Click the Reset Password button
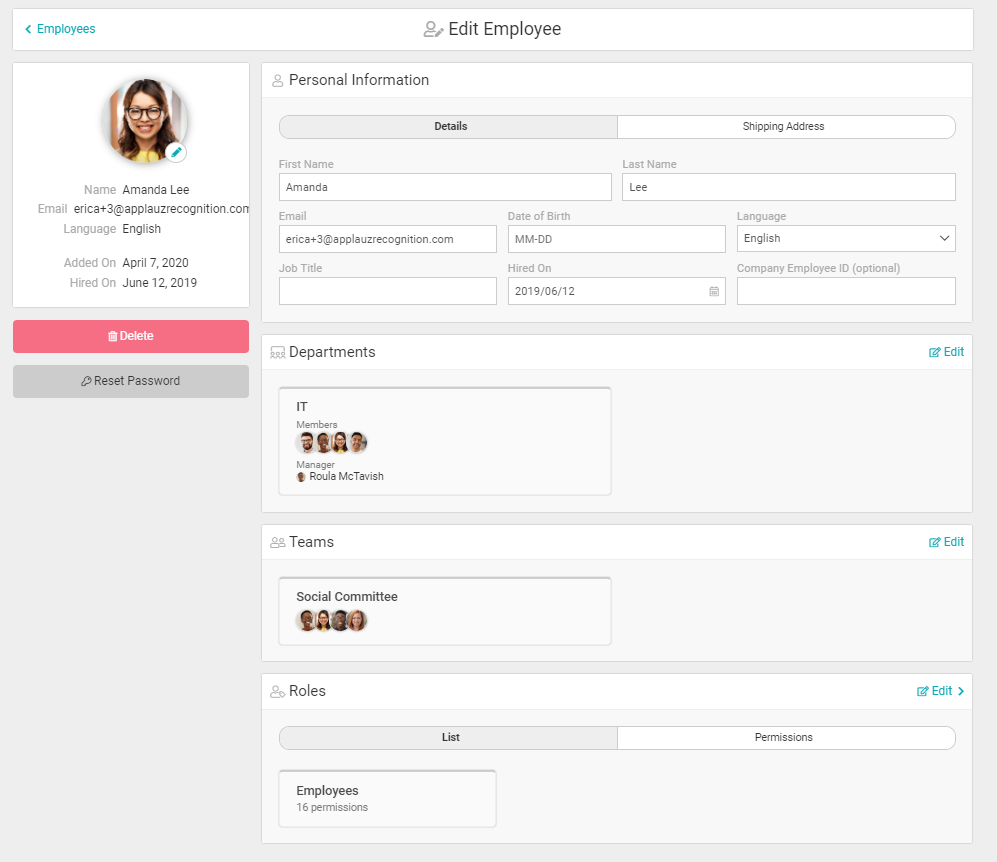The width and height of the screenshot is (997, 862). pos(131,381)
